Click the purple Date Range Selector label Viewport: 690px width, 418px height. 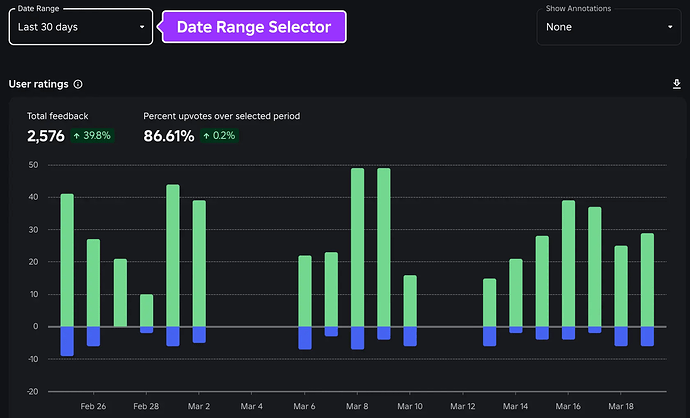click(253, 27)
